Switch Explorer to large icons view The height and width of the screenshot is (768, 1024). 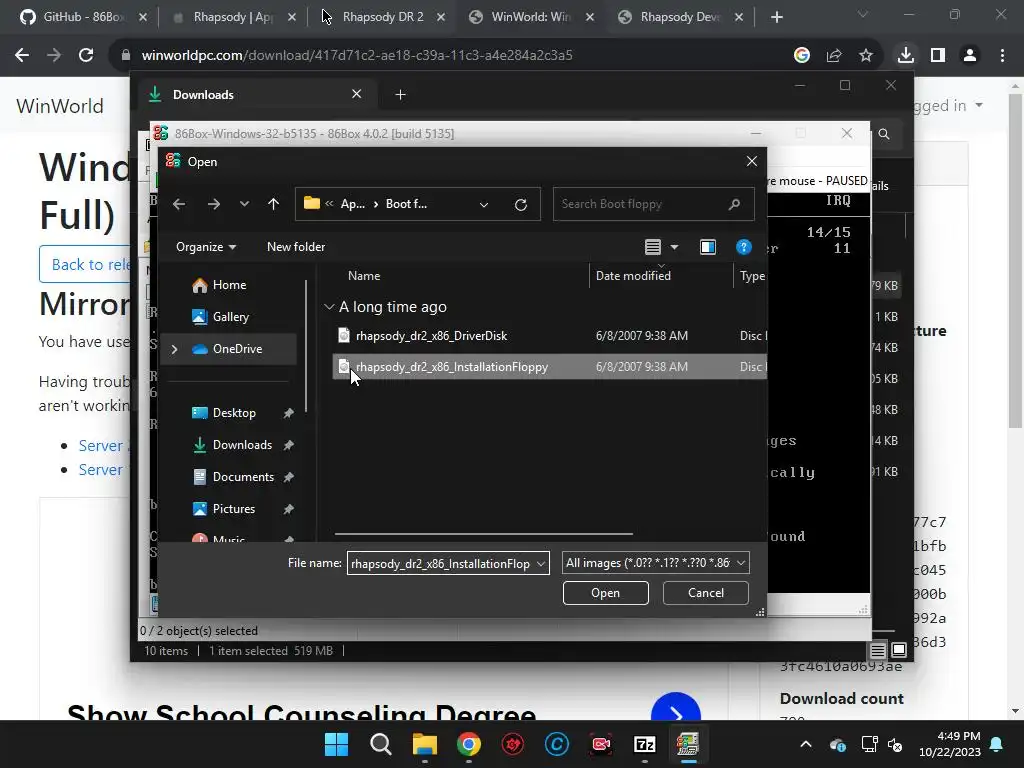coord(899,650)
